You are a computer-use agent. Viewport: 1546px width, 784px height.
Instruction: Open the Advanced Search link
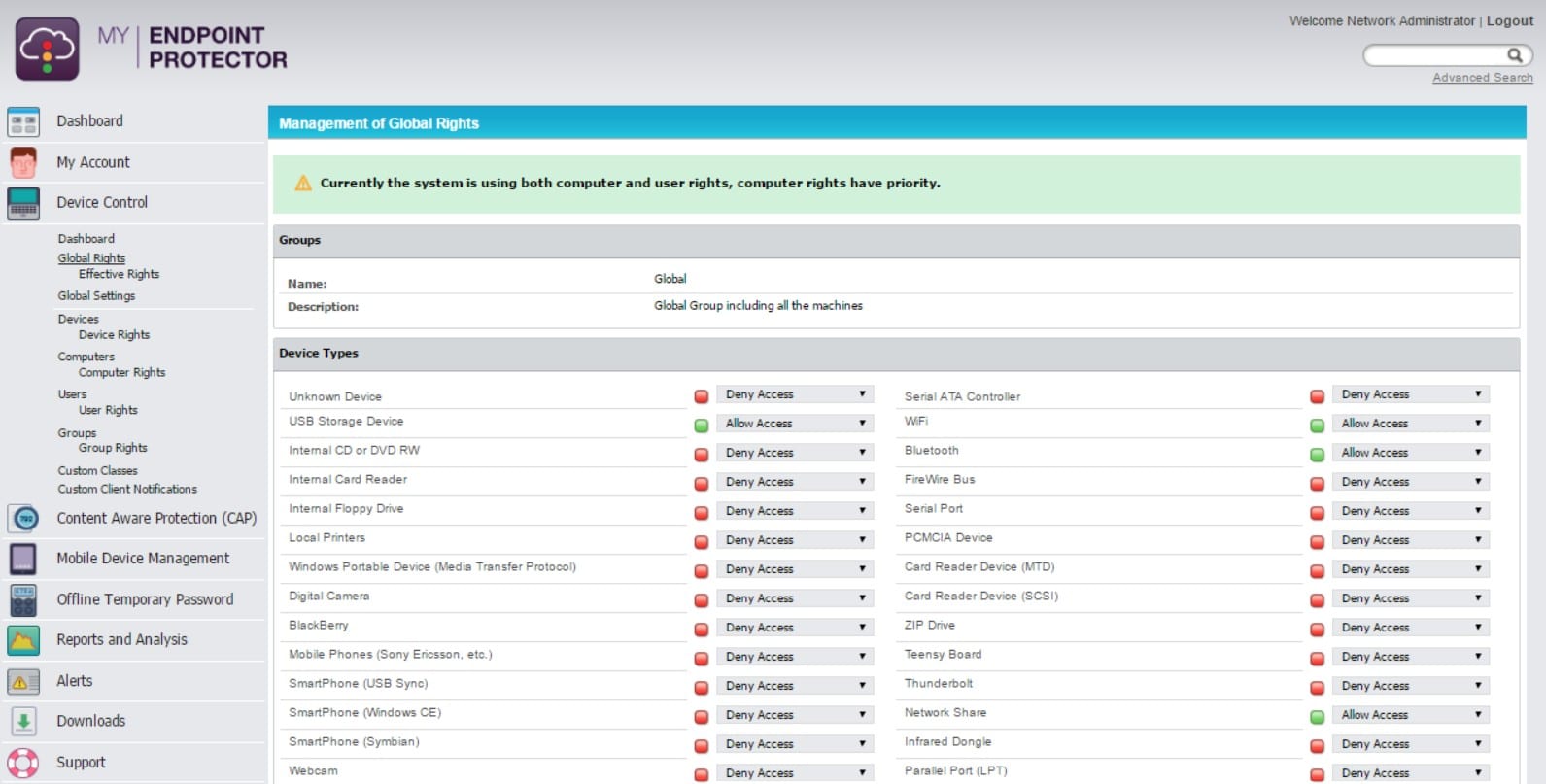1482,78
